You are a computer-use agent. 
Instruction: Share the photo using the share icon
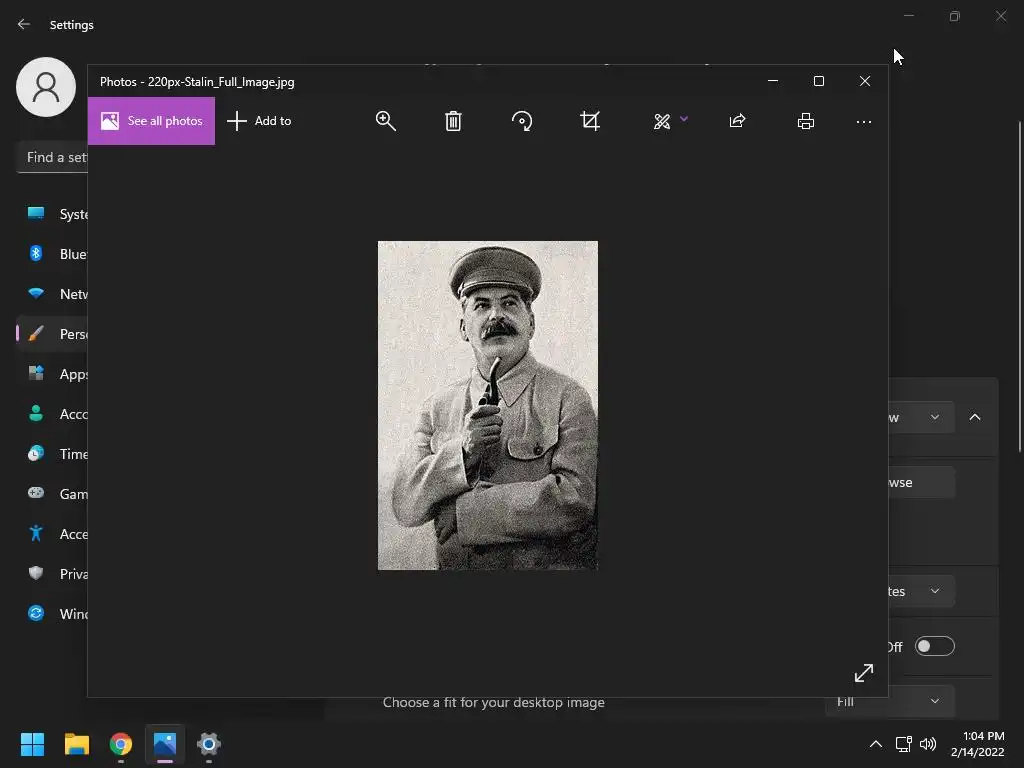click(x=737, y=121)
